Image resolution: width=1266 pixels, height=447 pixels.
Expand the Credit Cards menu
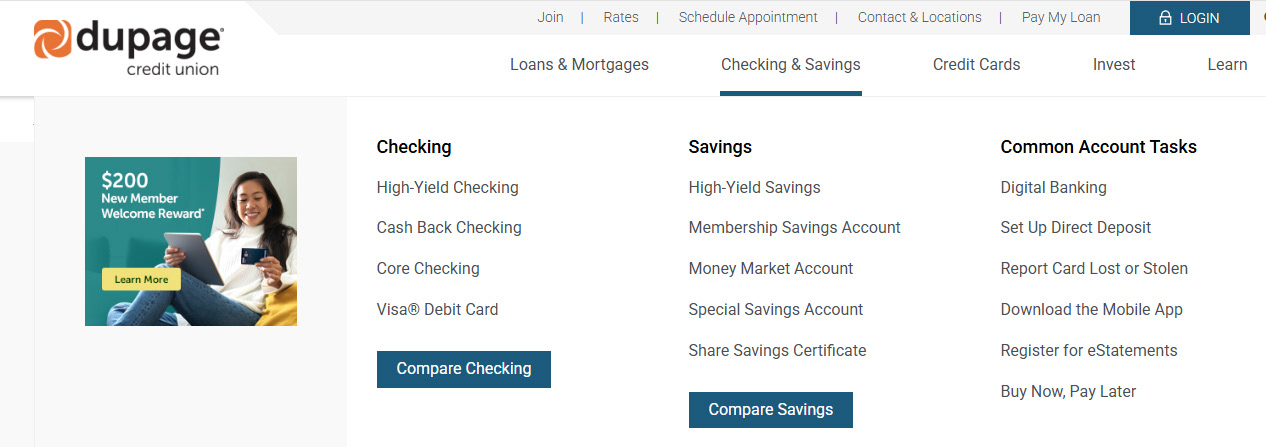coord(976,65)
